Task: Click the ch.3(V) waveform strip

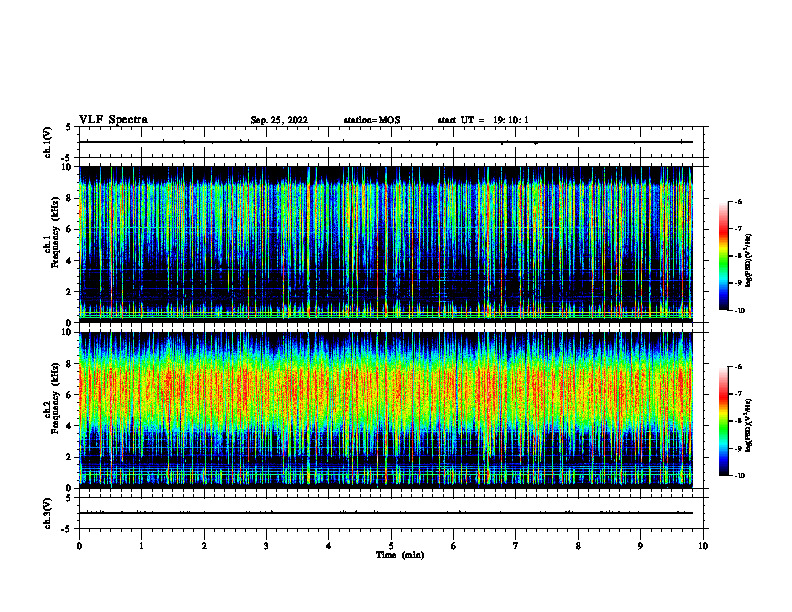Action: click(x=391, y=513)
